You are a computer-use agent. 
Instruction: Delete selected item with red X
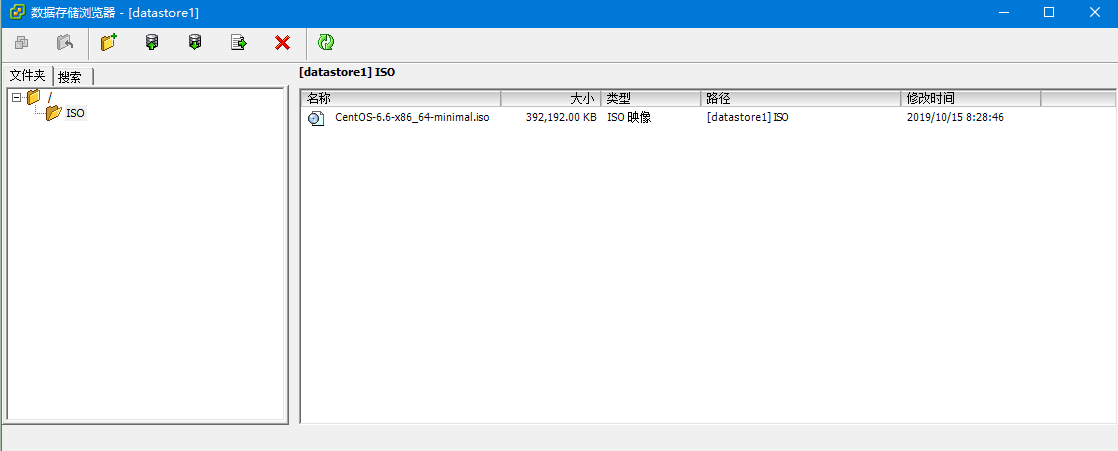[x=282, y=43]
